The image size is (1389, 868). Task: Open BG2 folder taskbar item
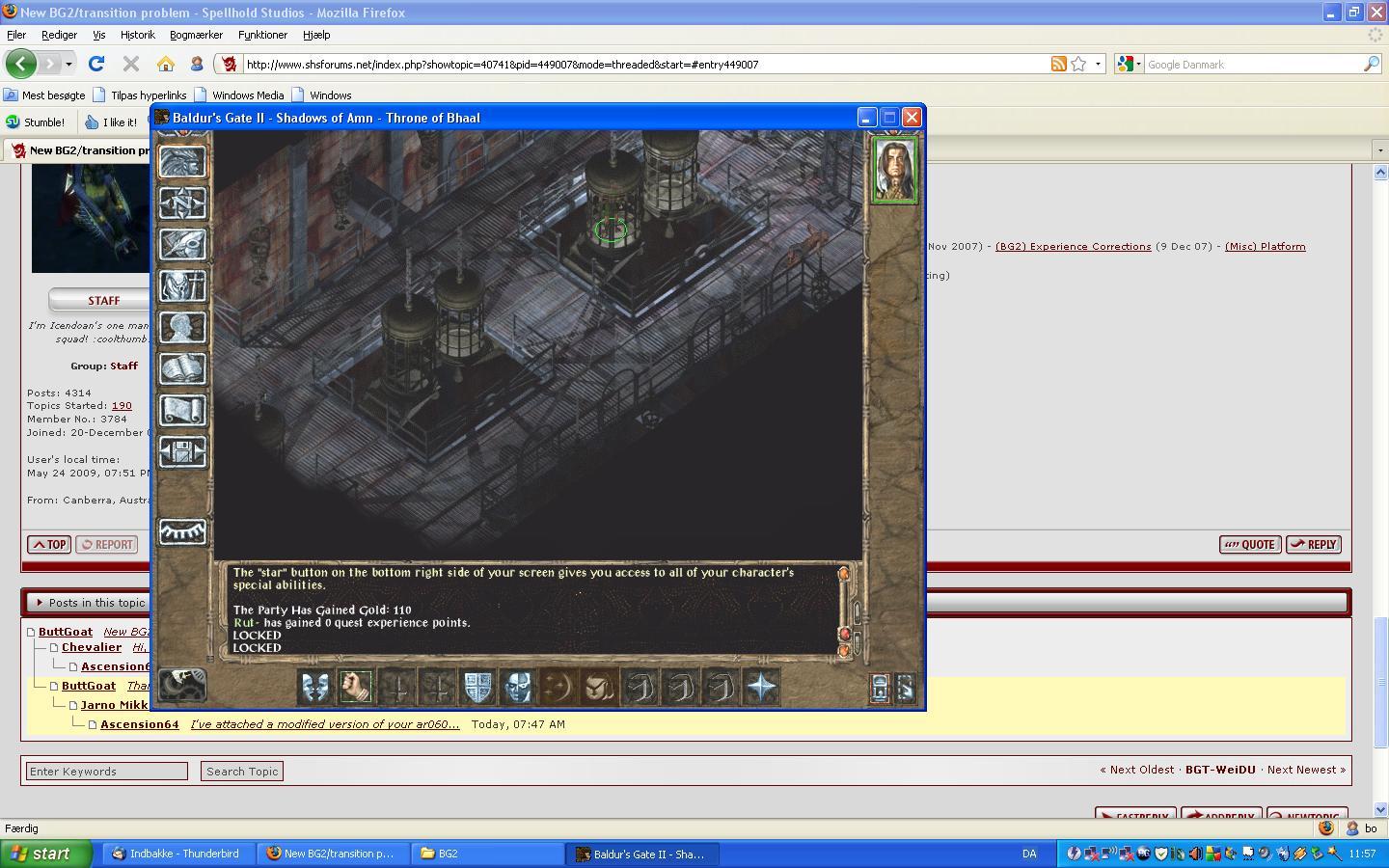click(x=488, y=854)
